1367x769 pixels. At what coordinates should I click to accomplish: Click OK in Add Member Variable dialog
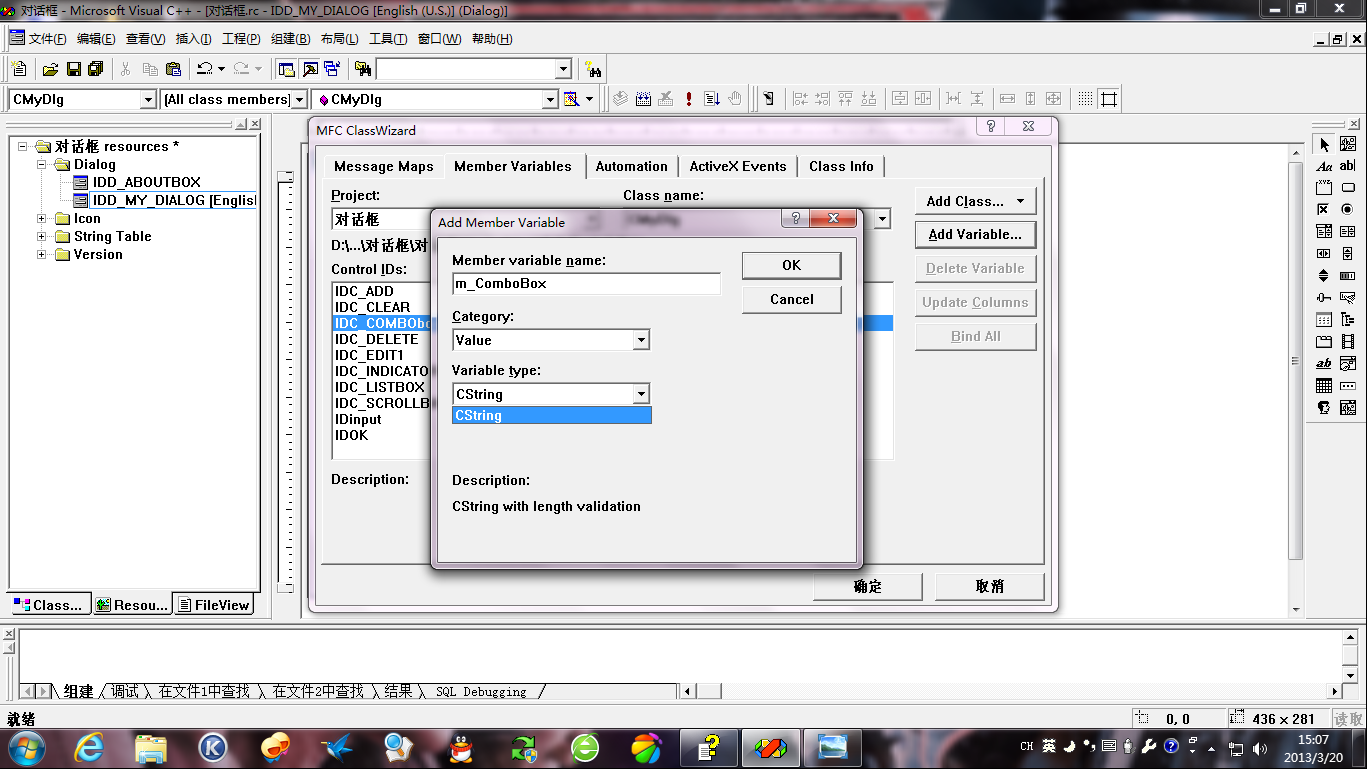coord(791,265)
